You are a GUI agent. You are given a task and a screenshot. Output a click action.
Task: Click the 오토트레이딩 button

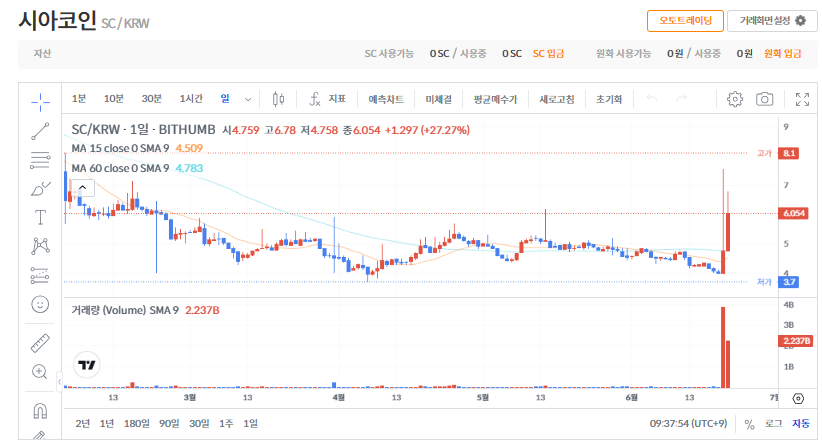[x=685, y=21]
